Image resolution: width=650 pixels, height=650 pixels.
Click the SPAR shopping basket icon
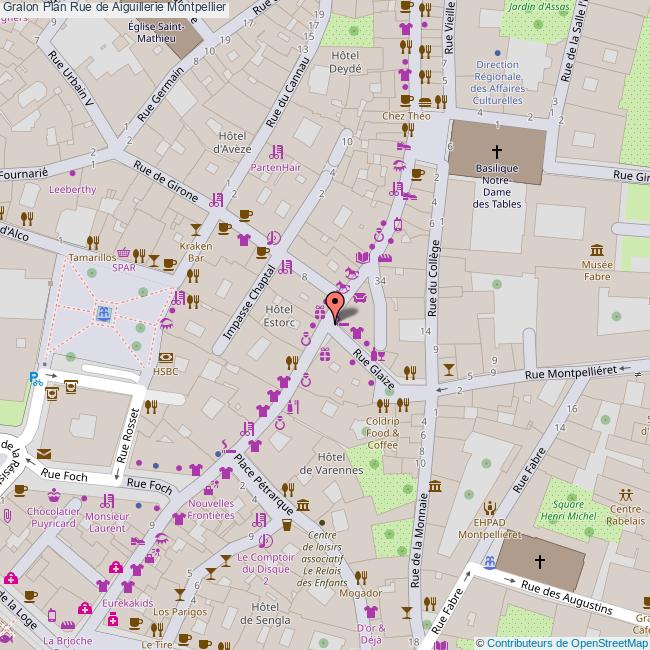click(124, 255)
